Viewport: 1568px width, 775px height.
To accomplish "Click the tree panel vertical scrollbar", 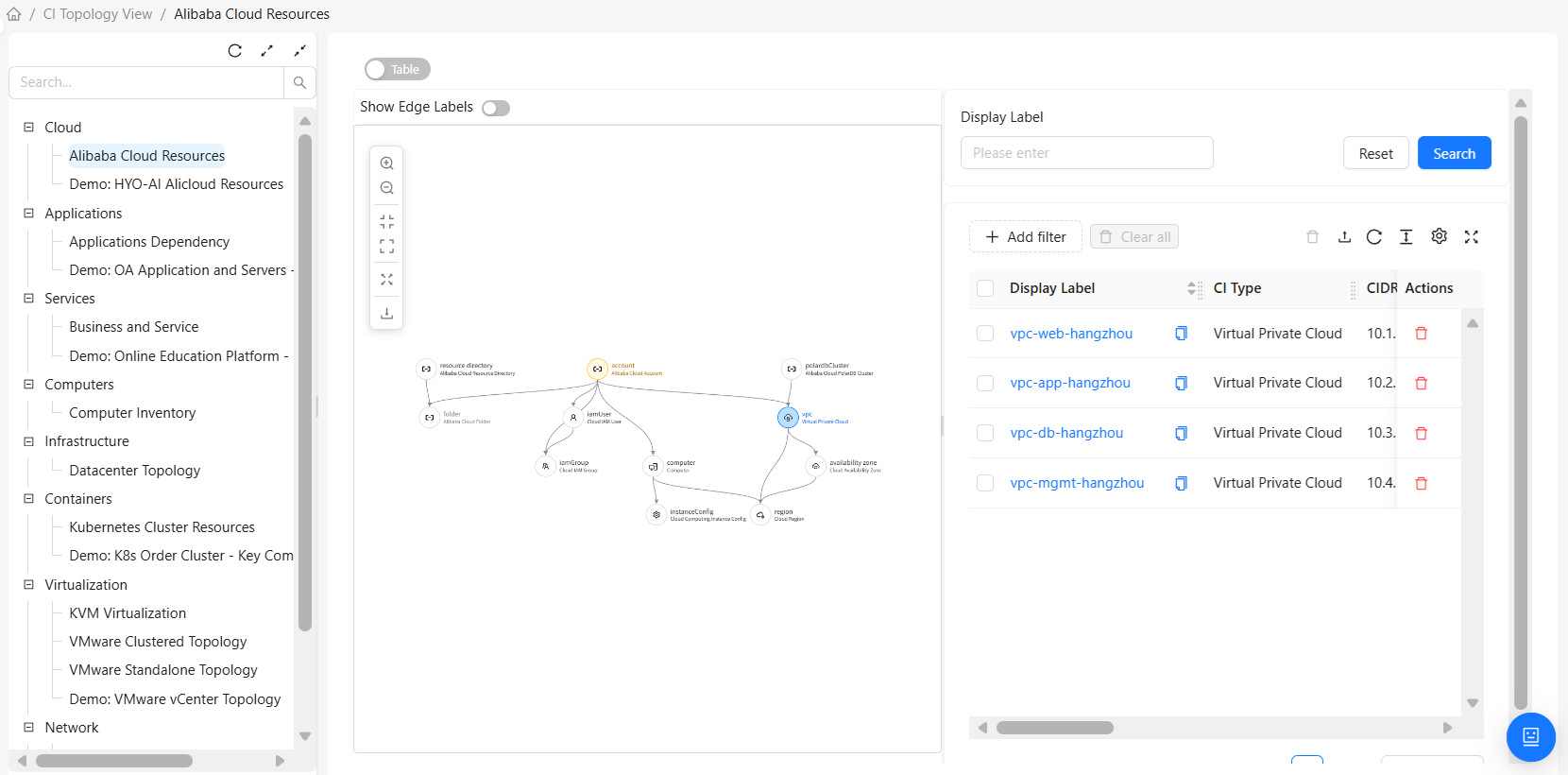I will (x=305, y=382).
